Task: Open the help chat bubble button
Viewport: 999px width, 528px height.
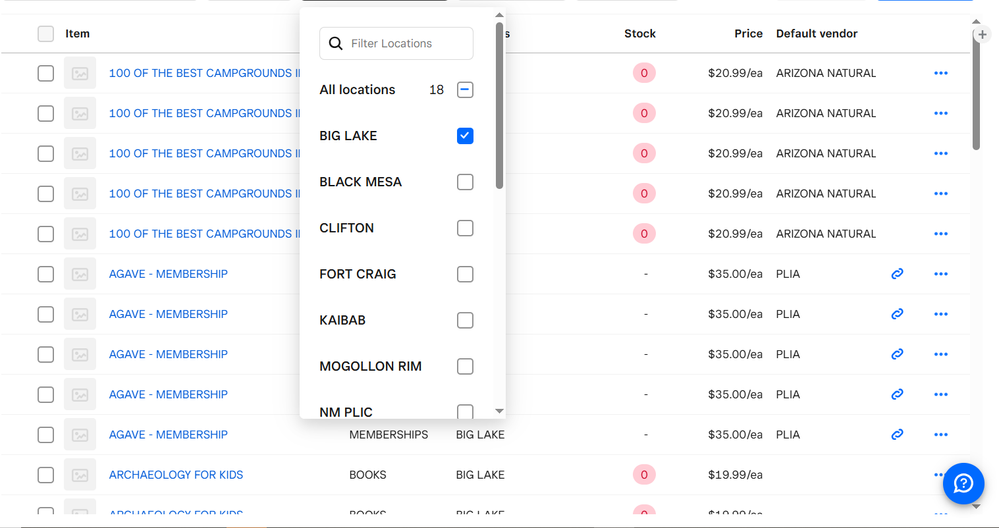Action: pyautogui.click(x=963, y=484)
